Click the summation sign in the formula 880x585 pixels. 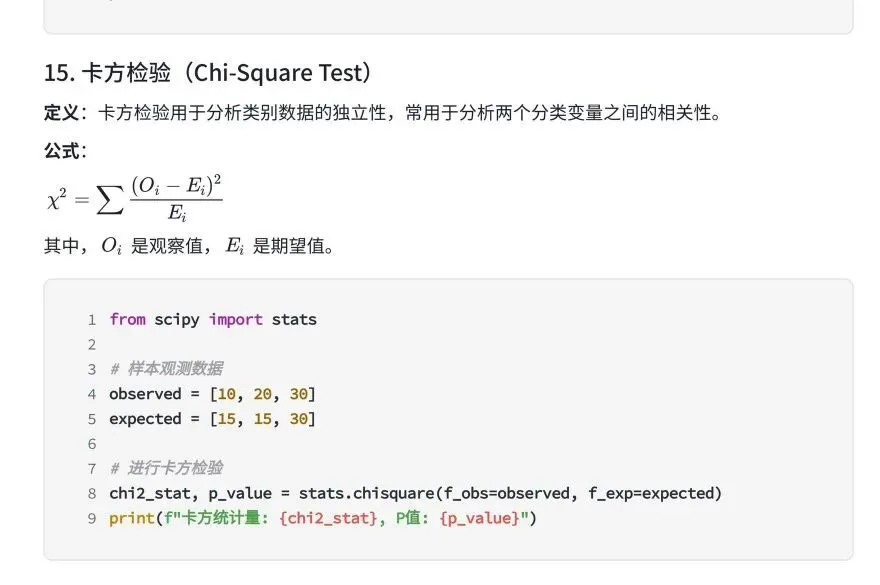[x=108, y=199]
